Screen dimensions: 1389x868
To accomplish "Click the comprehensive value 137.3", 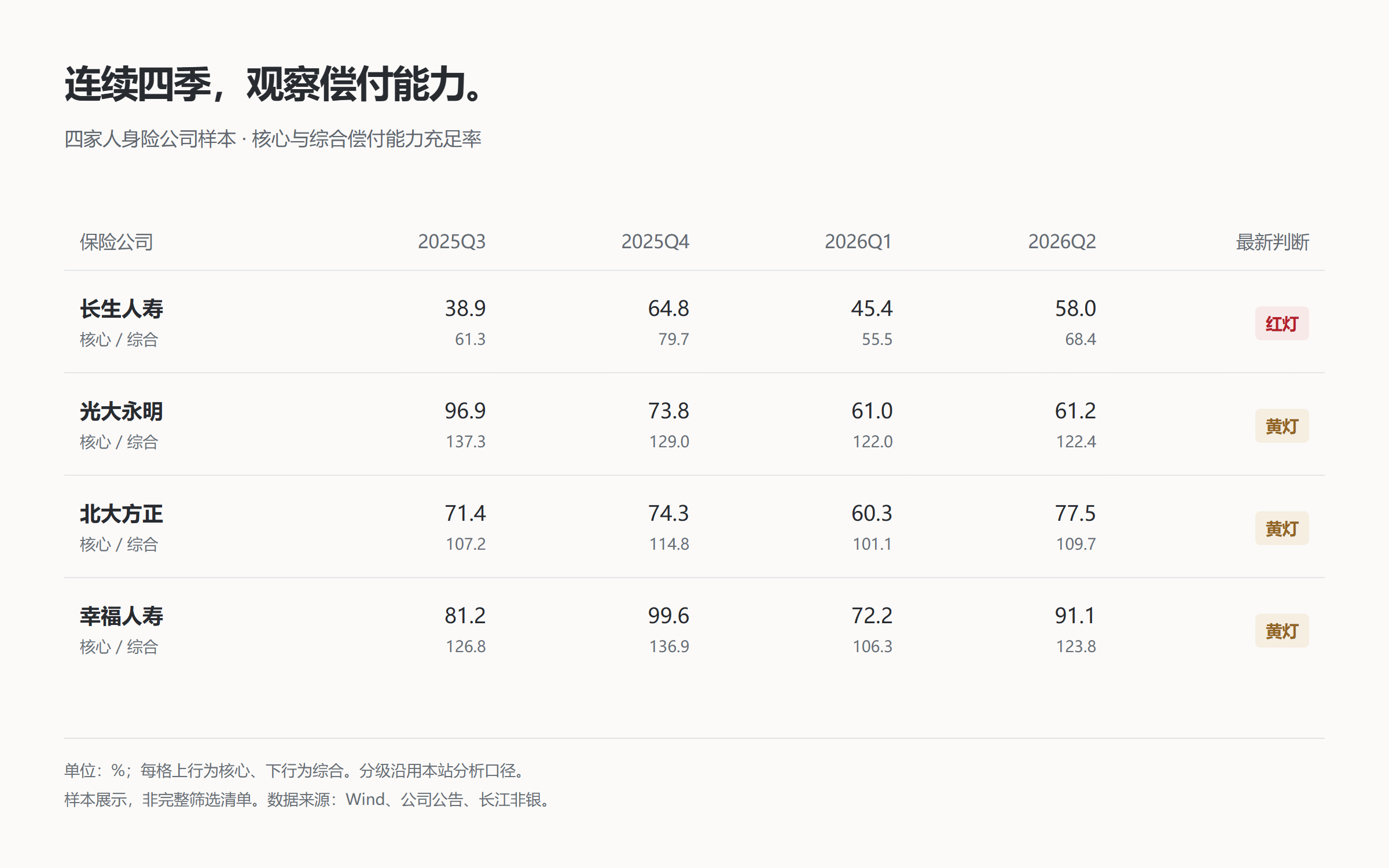I will [465, 442].
